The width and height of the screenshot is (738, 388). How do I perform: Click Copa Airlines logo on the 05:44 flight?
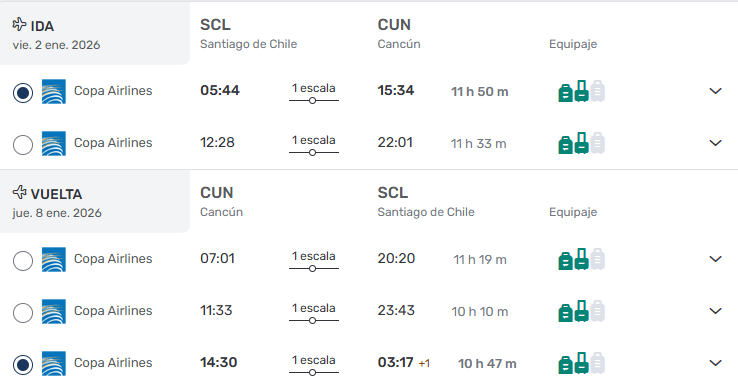click(x=54, y=91)
